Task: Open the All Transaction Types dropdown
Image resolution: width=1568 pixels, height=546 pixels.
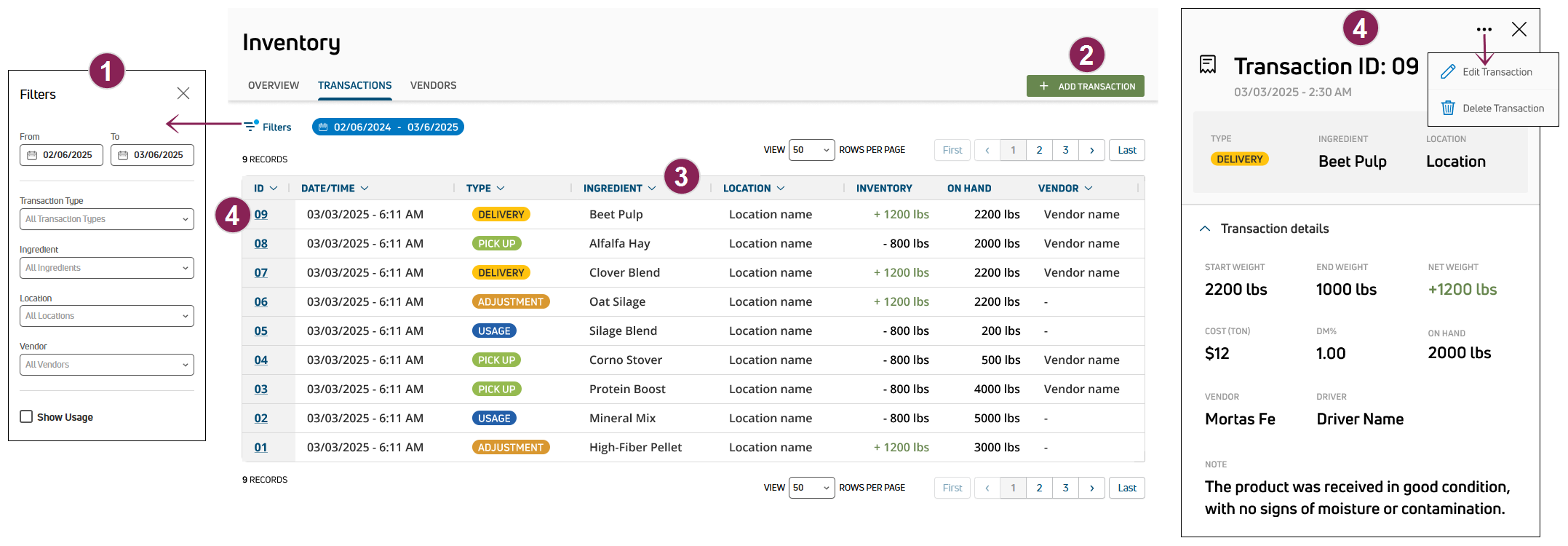Action: [106, 219]
